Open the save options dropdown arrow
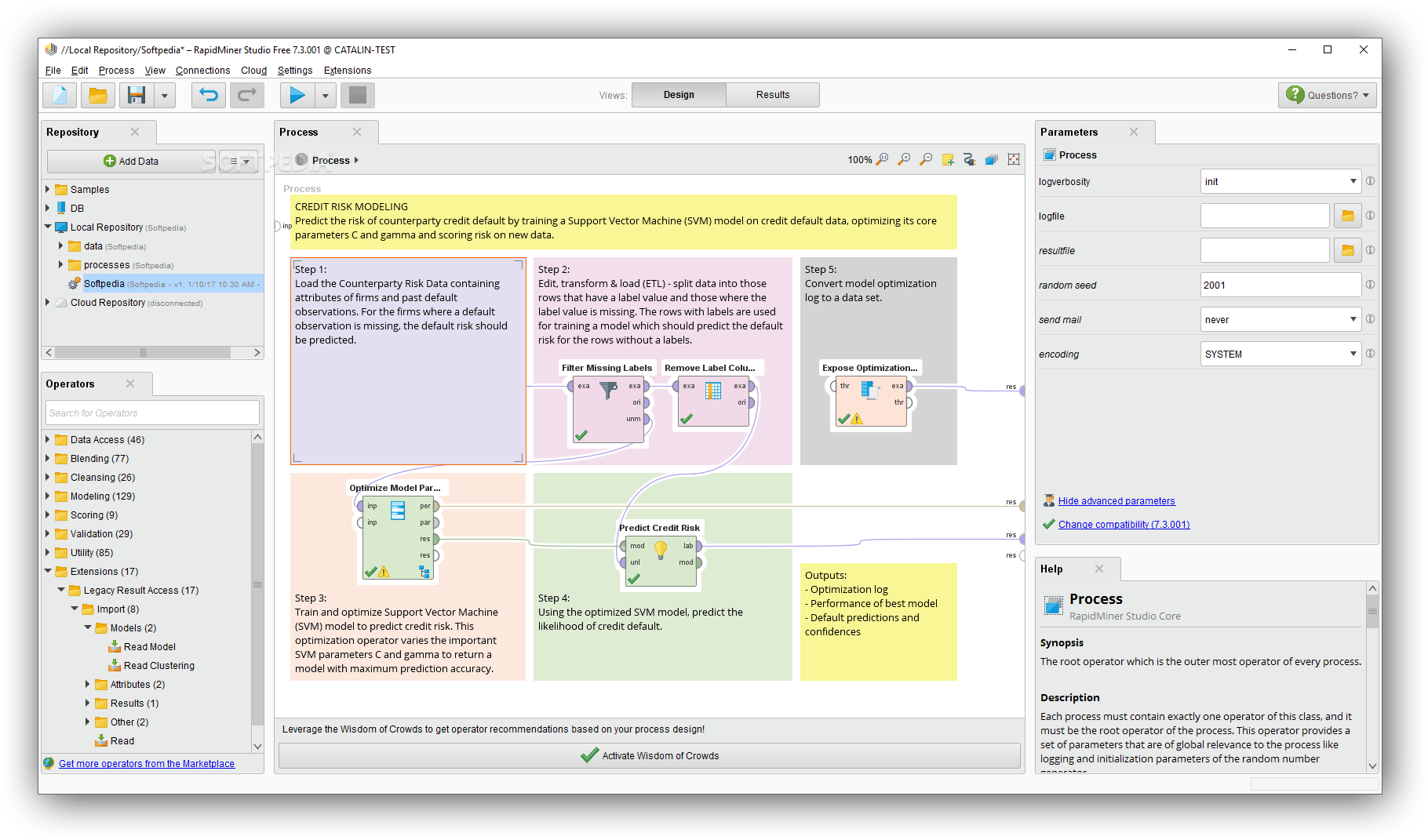 164,95
